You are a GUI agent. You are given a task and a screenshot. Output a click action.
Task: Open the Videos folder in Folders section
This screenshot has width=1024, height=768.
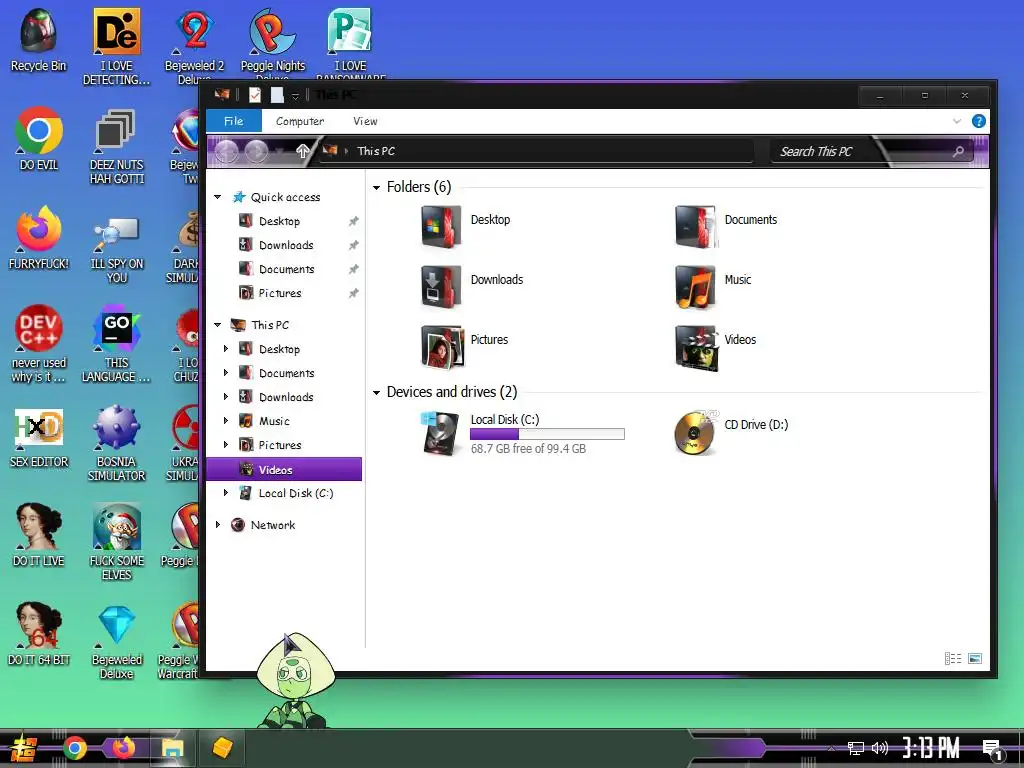coord(716,347)
